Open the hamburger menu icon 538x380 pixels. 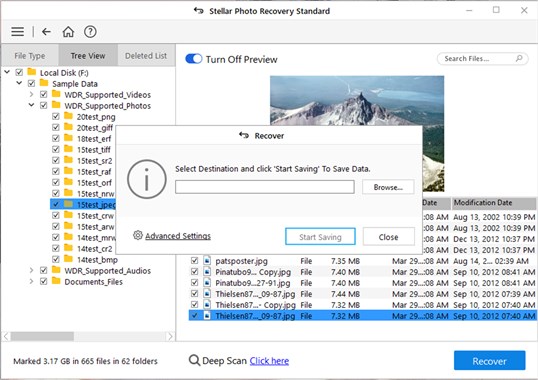(x=17, y=32)
